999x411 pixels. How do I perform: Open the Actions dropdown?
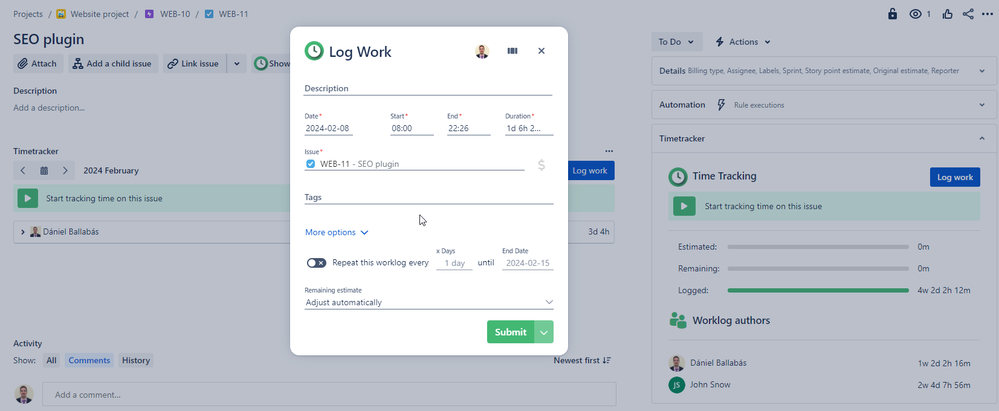point(742,42)
